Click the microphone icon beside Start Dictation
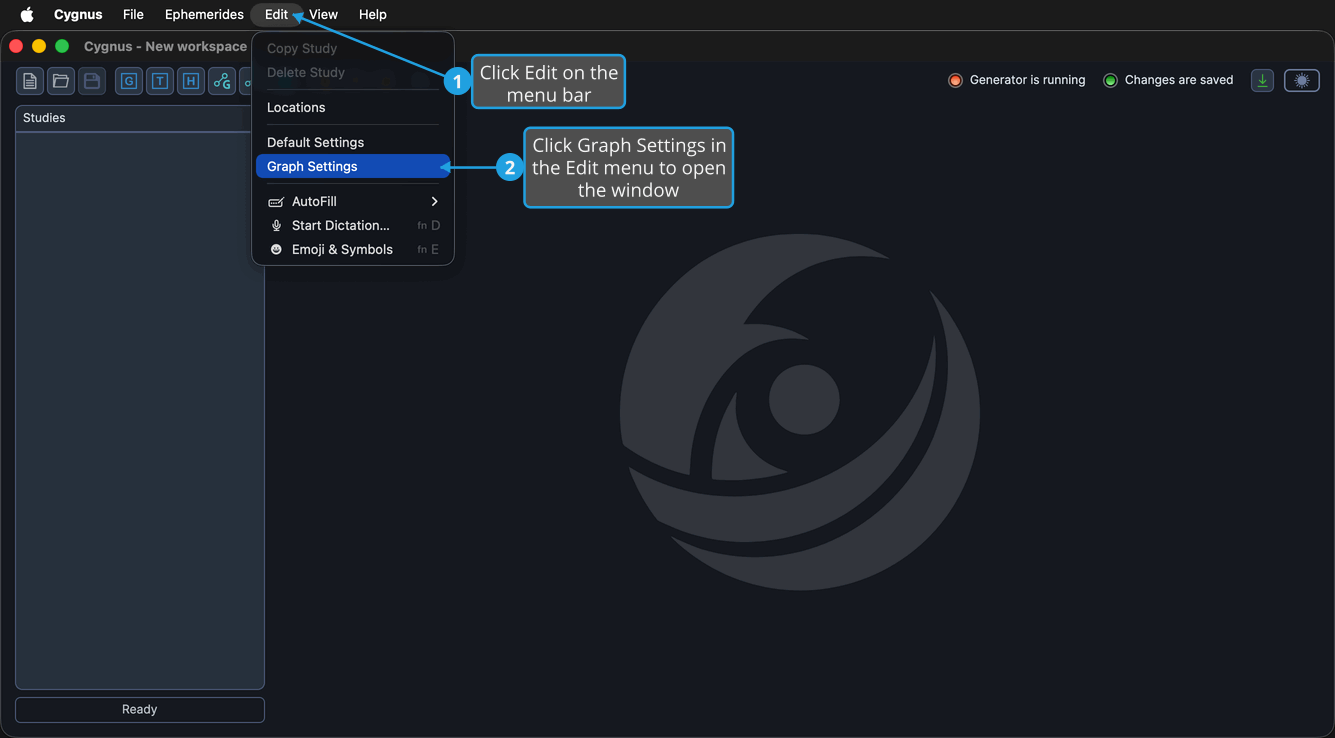The image size is (1335, 738). [276, 226]
